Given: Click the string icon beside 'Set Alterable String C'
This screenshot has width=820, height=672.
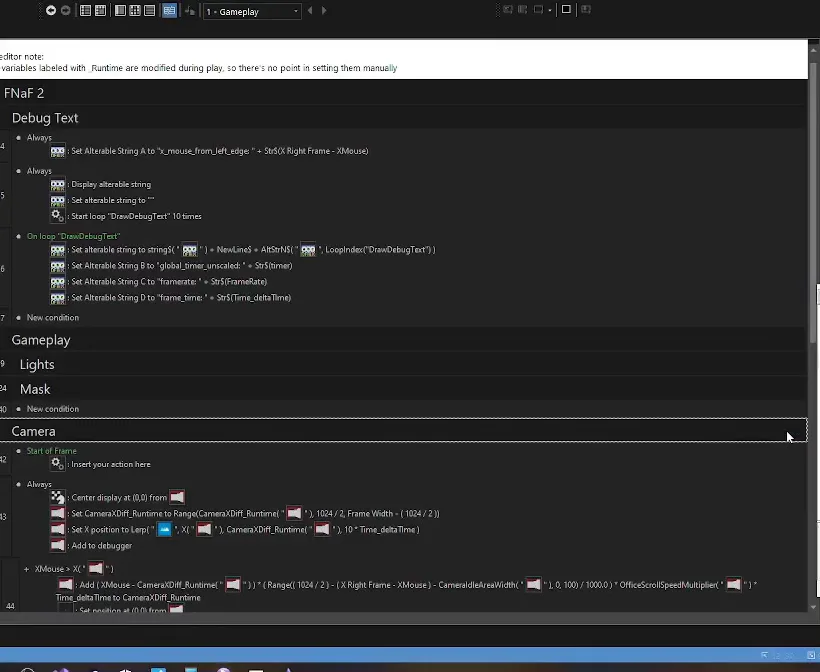Looking at the screenshot, I should click(58, 282).
